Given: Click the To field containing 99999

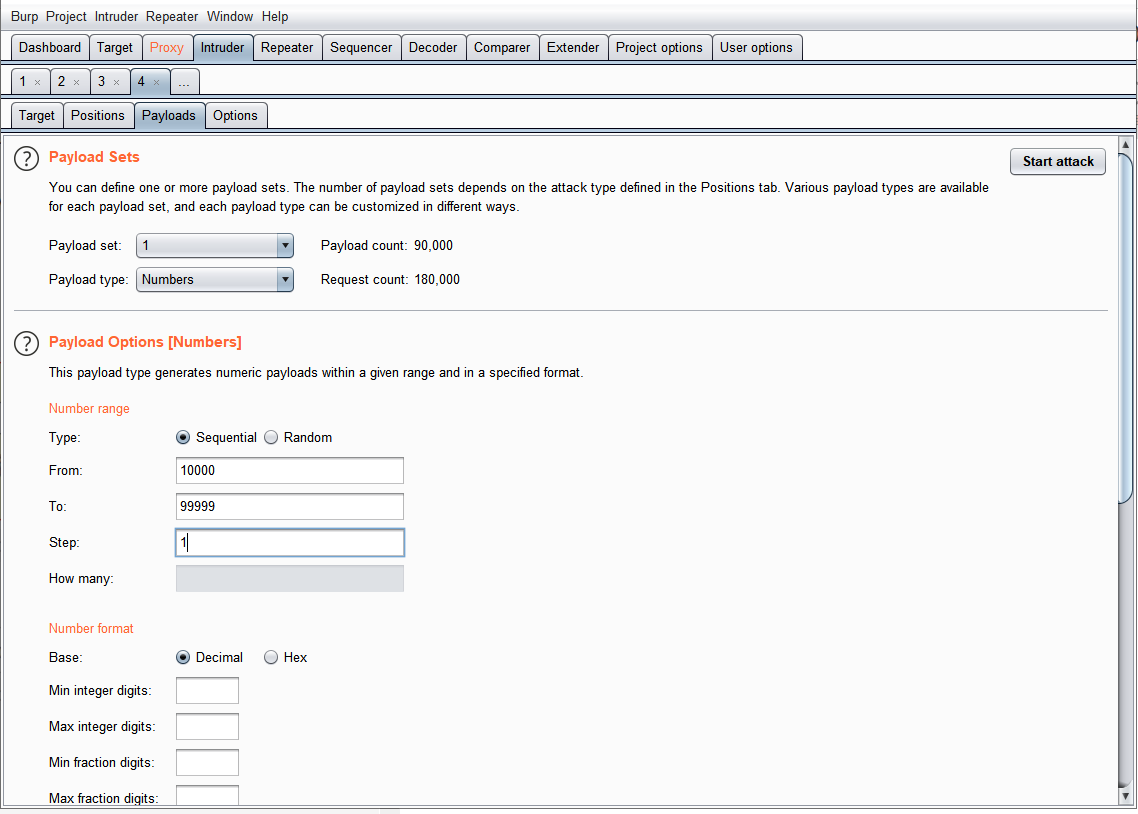Looking at the screenshot, I should pos(290,507).
